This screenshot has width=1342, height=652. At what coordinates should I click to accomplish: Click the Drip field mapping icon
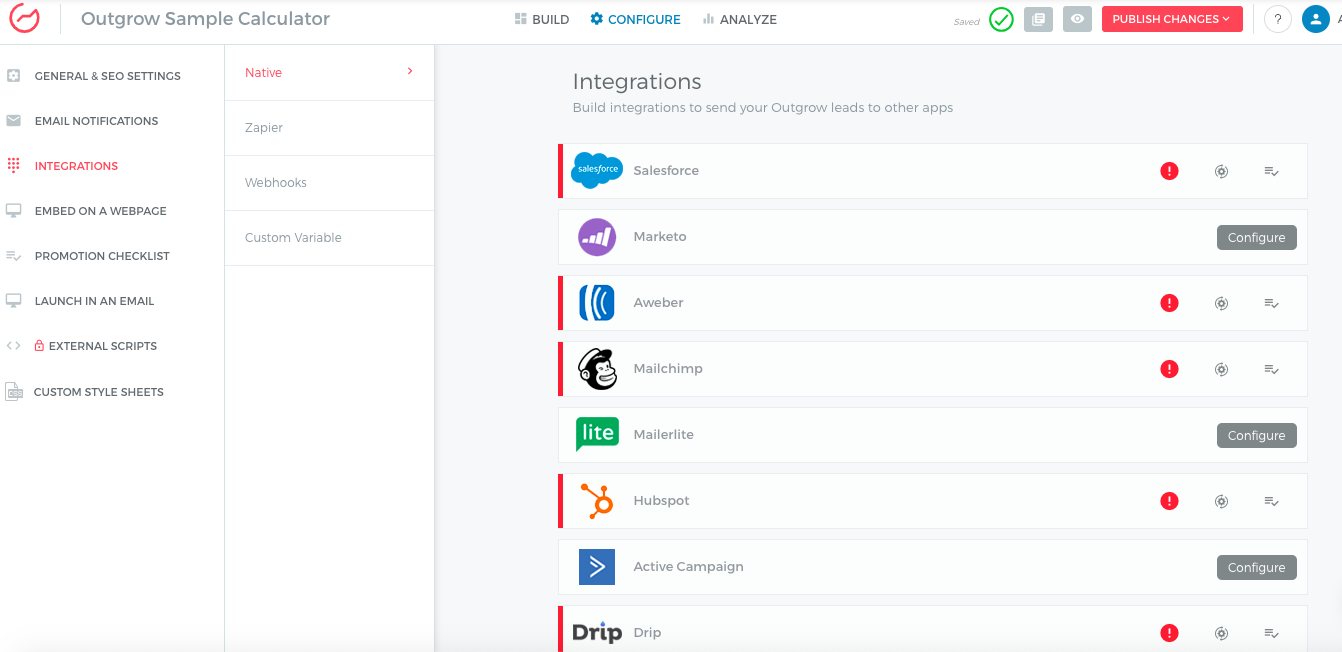pos(1272,633)
